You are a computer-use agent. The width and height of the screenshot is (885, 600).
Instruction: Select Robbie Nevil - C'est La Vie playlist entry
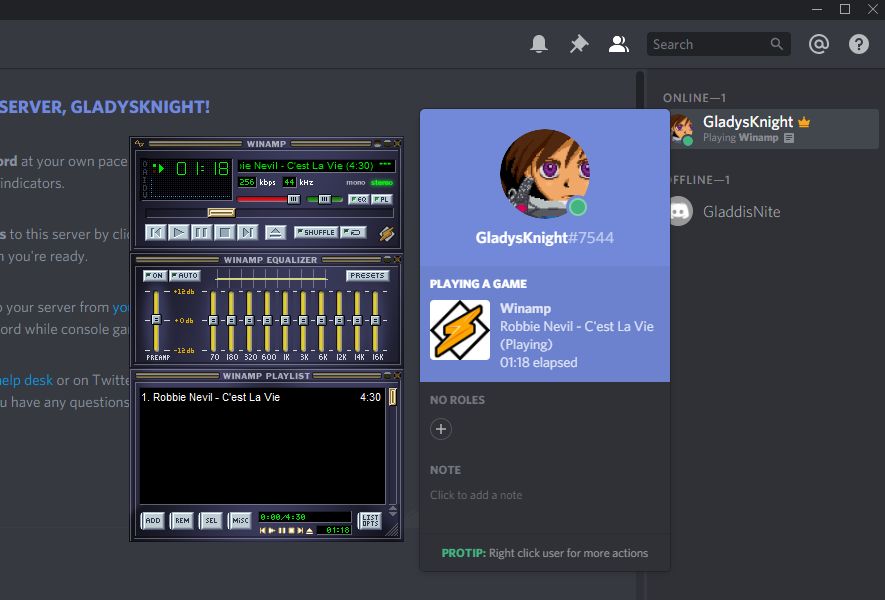point(261,397)
